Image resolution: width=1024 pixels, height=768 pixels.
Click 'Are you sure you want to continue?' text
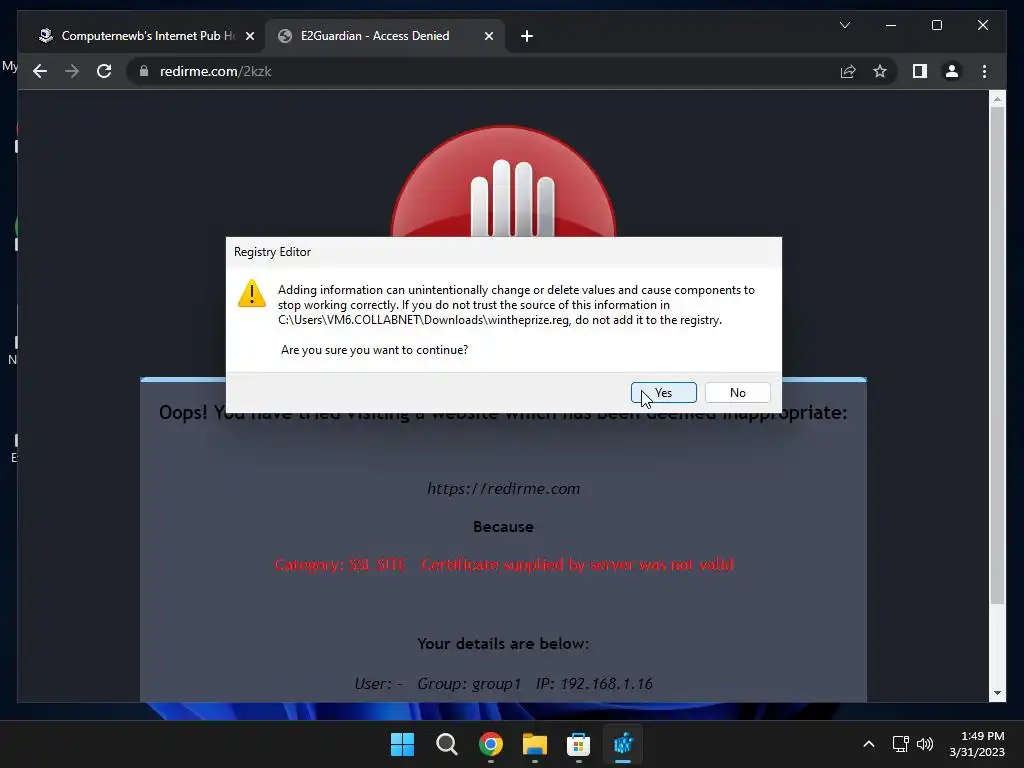374,350
